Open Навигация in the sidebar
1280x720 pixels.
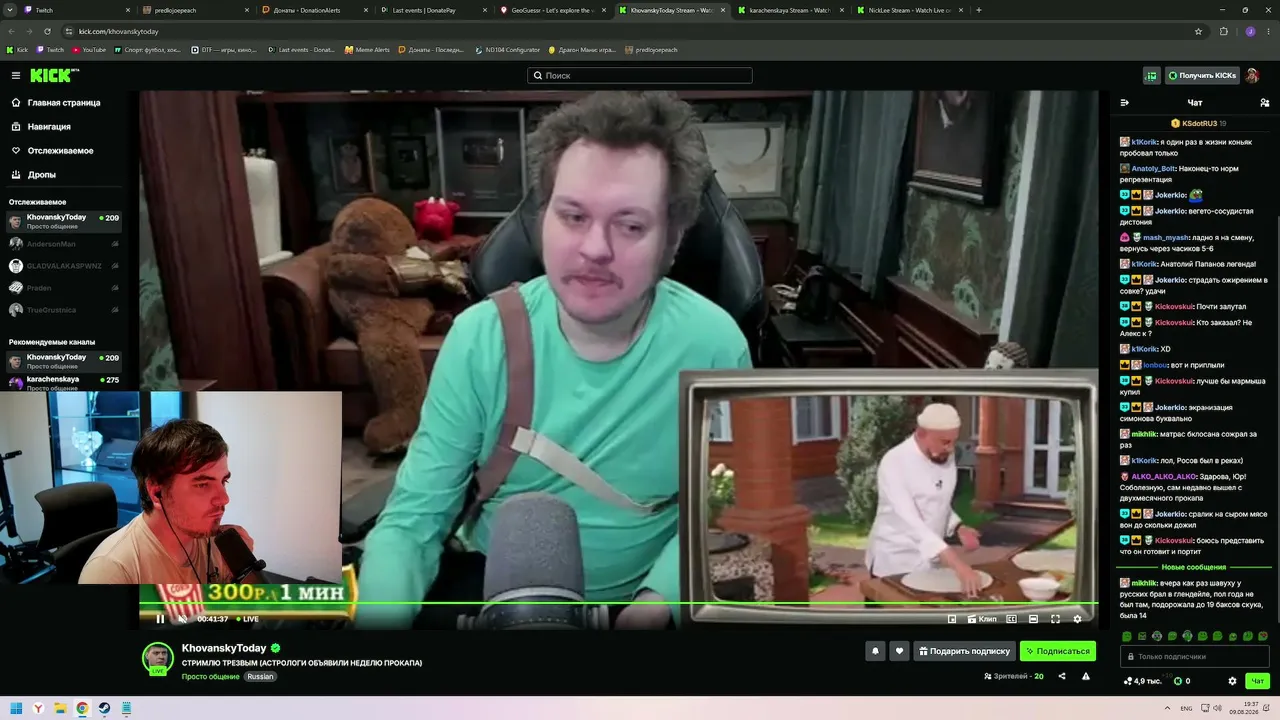click(49, 127)
